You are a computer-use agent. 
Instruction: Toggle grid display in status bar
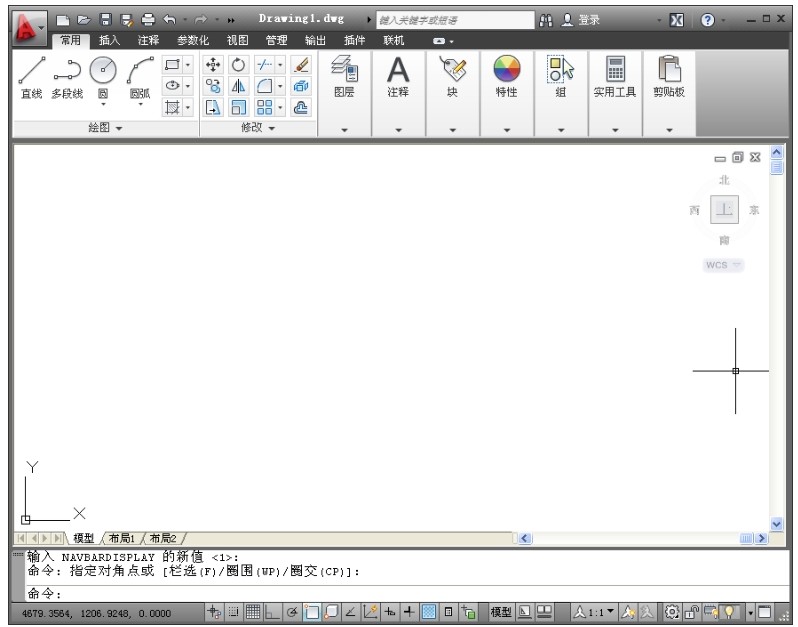pyautogui.click(x=253, y=612)
